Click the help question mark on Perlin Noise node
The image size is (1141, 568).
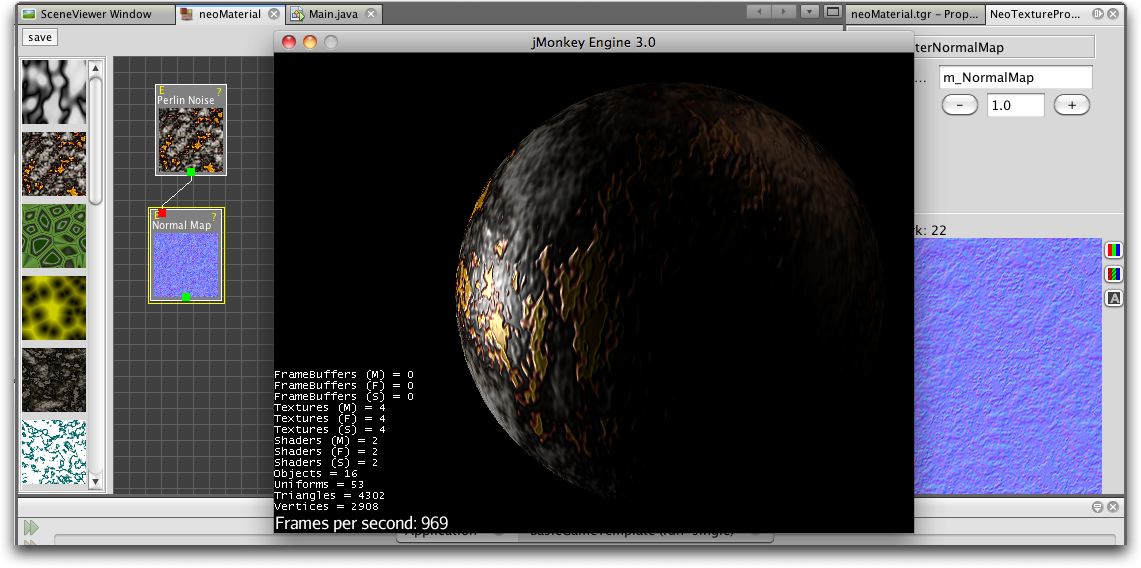(x=219, y=91)
